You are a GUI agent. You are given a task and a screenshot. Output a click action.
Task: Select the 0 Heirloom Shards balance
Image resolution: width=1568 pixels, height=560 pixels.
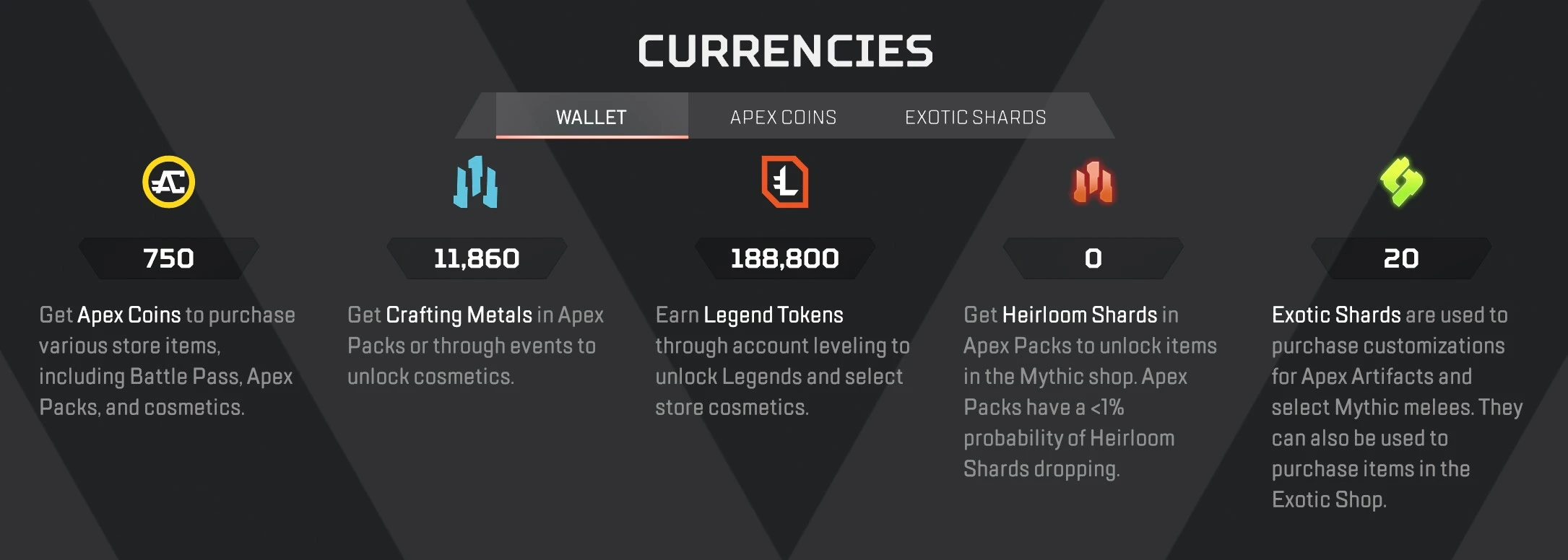click(x=1093, y=258)
